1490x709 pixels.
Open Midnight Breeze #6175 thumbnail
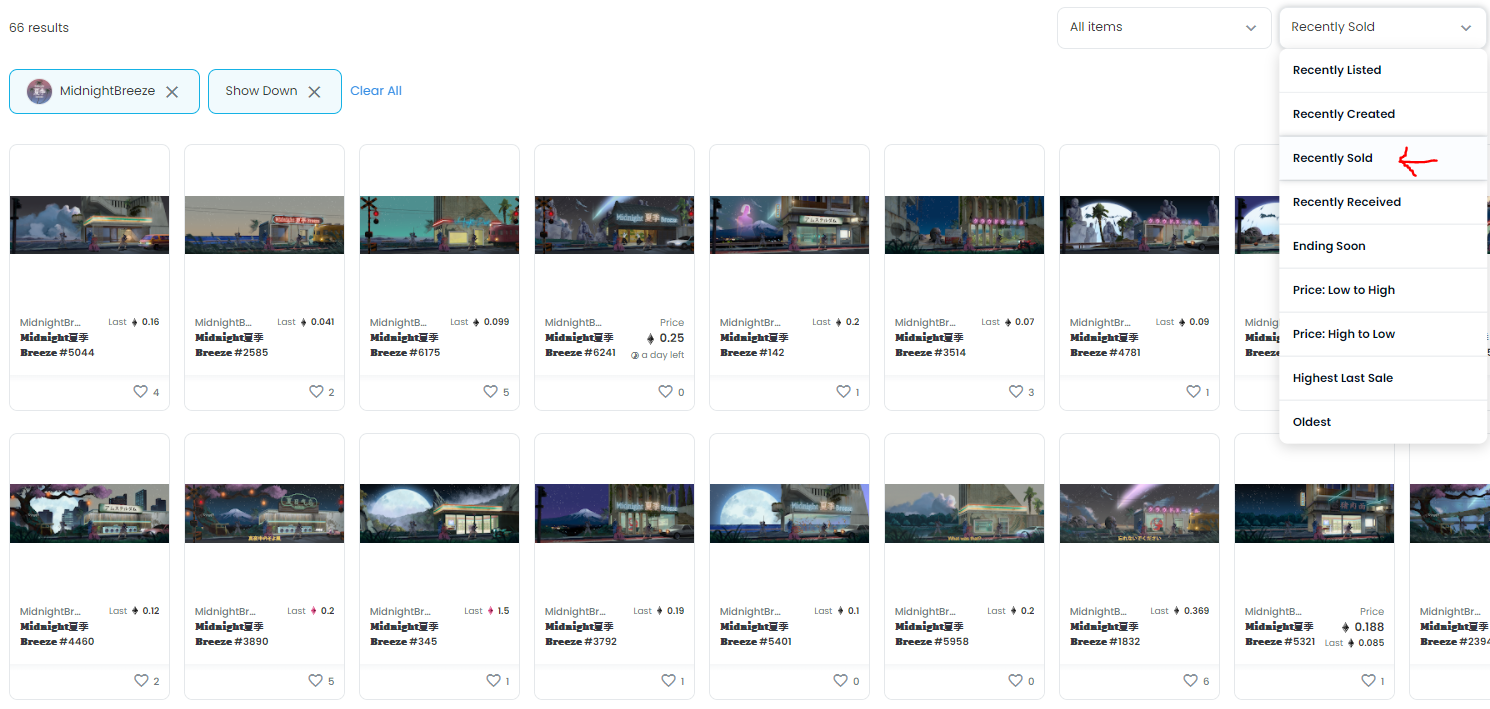pyautogui.click(x=439, y=225)
